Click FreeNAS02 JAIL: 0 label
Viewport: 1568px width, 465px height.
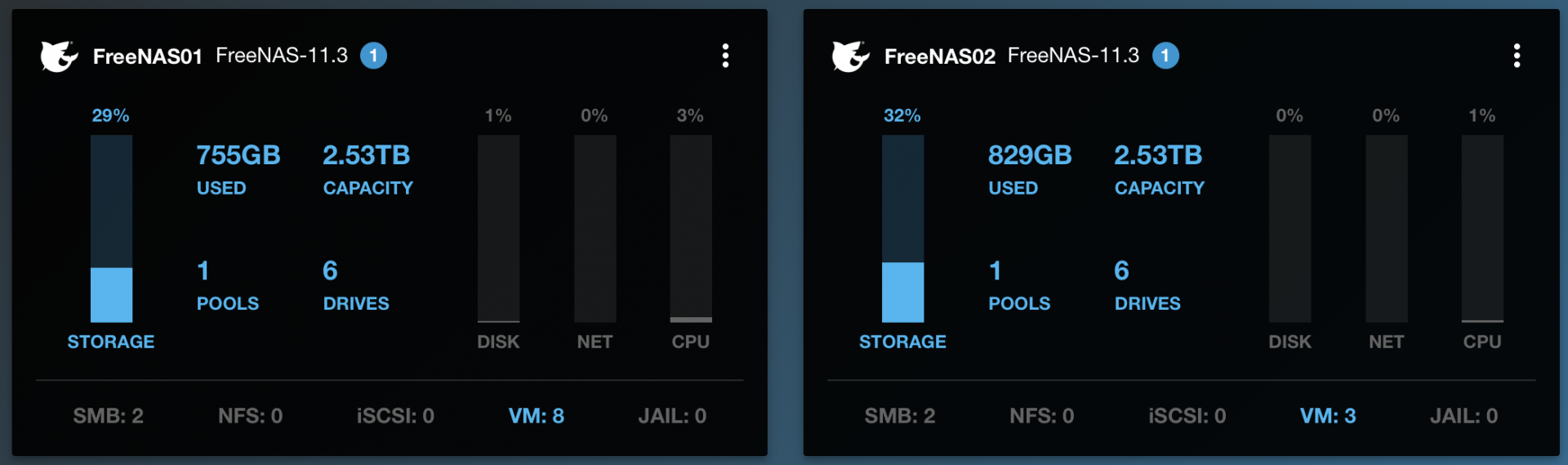click(x=1463, y=416)
